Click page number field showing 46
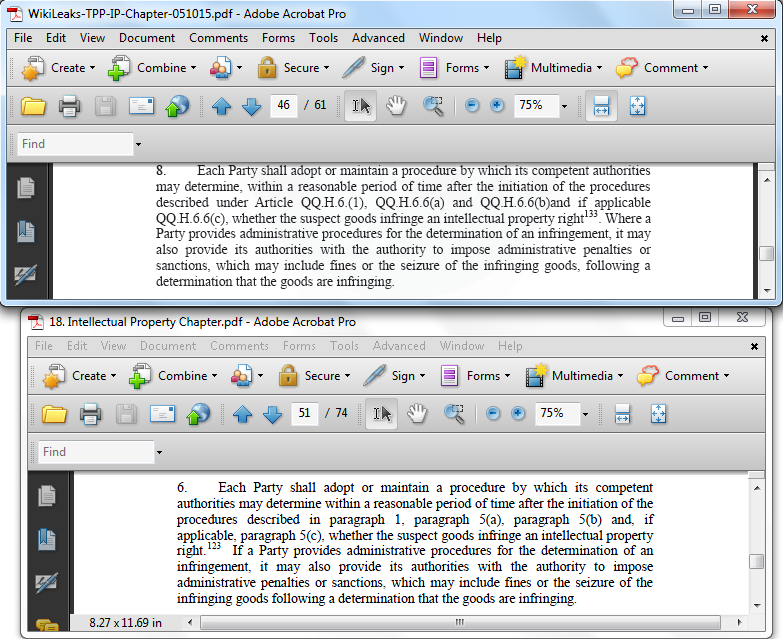The width and height of the screenshot is (783, 639). tap(284, 105)
